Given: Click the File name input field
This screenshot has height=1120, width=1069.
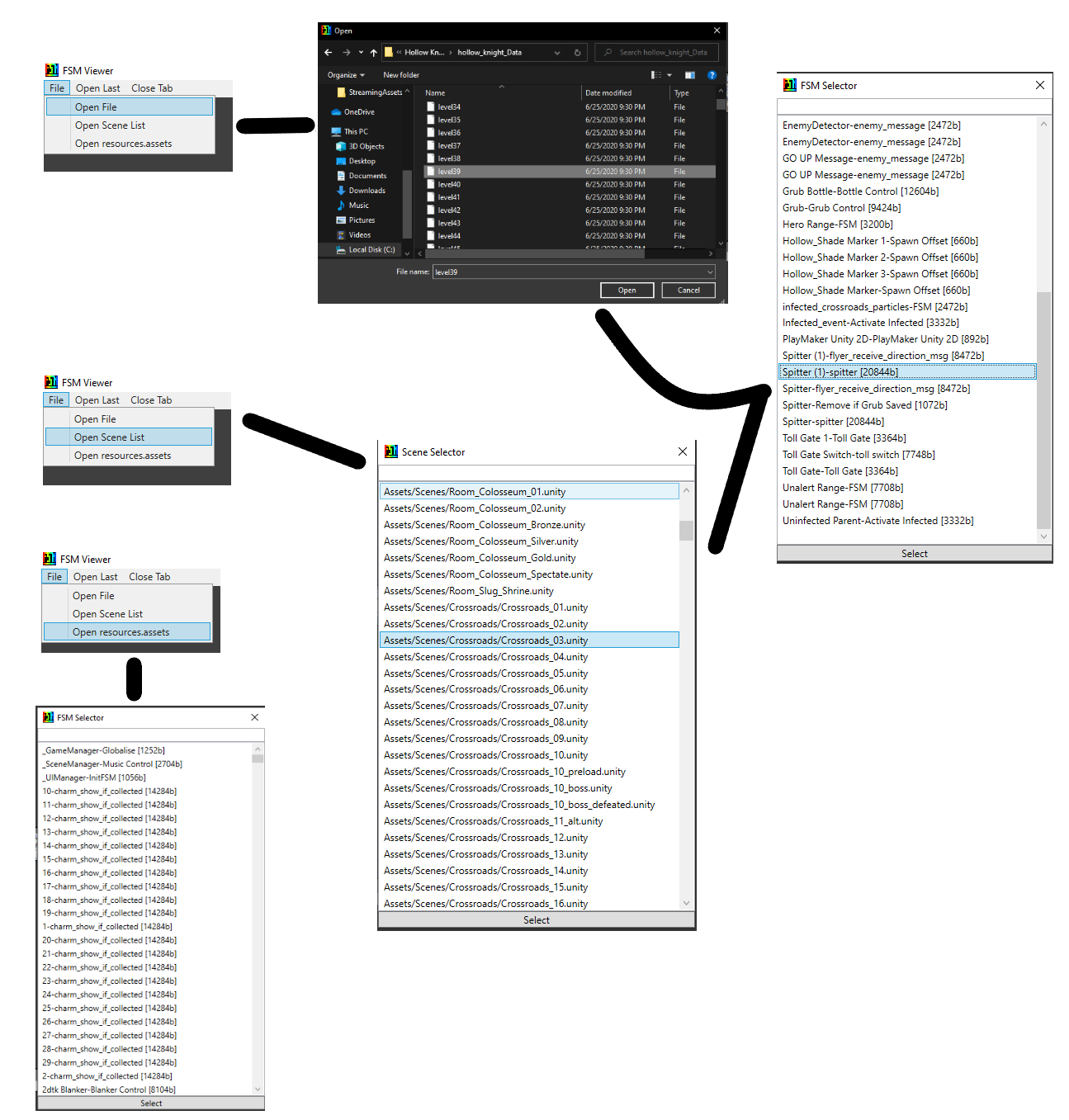Looking at the screenshot, I should click(x=574, y=272).
